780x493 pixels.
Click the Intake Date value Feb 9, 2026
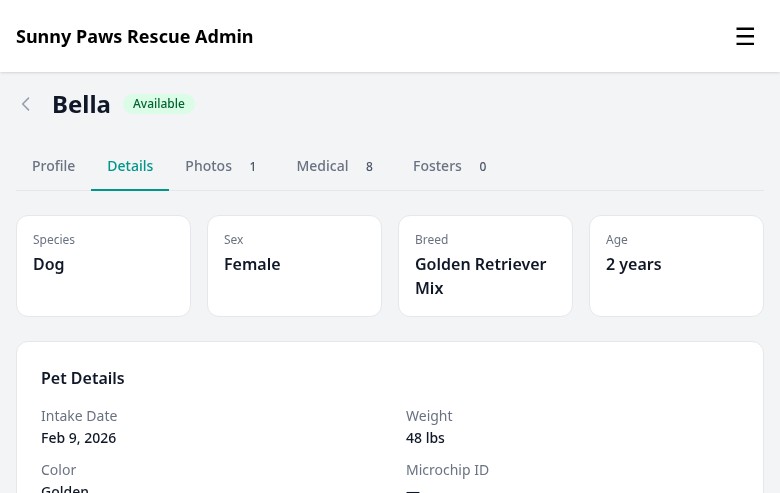tap(79, 438)
